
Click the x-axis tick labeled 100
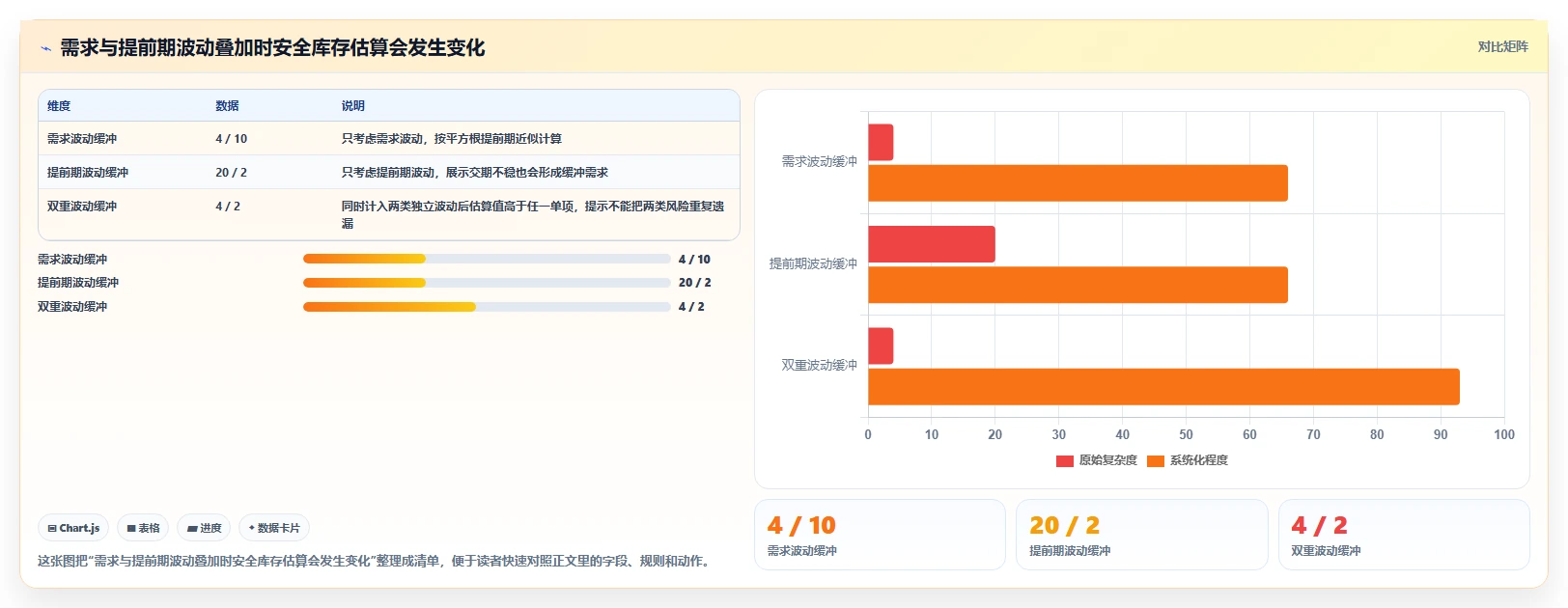1504,435
